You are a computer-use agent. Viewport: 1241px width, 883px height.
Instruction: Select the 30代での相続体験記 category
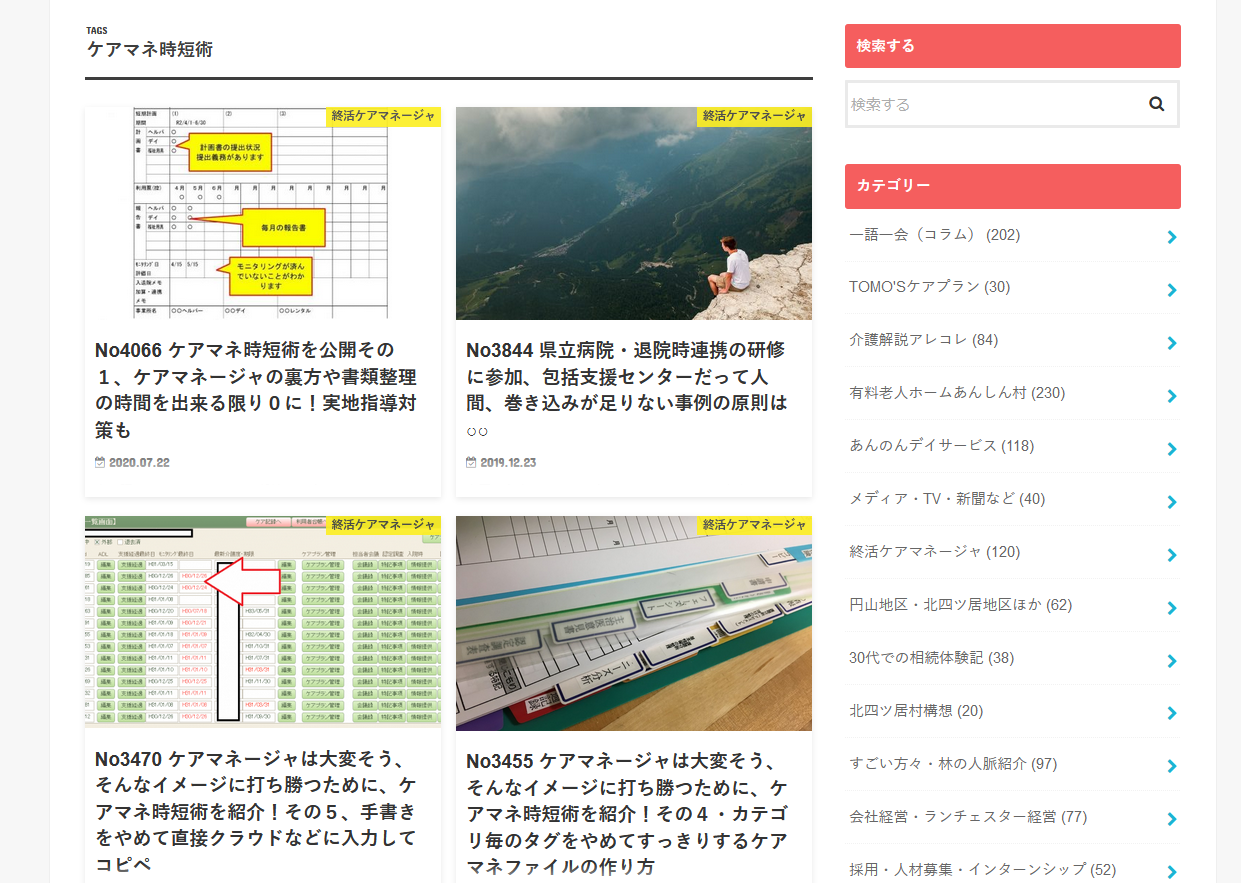click(x=931, y=658)
